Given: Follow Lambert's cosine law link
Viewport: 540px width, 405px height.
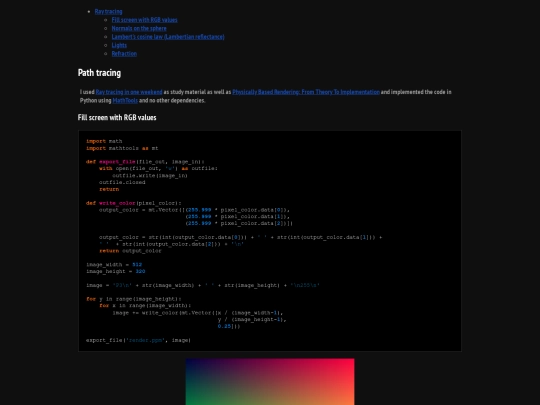Looking at the screenshot, I should 168,37.
